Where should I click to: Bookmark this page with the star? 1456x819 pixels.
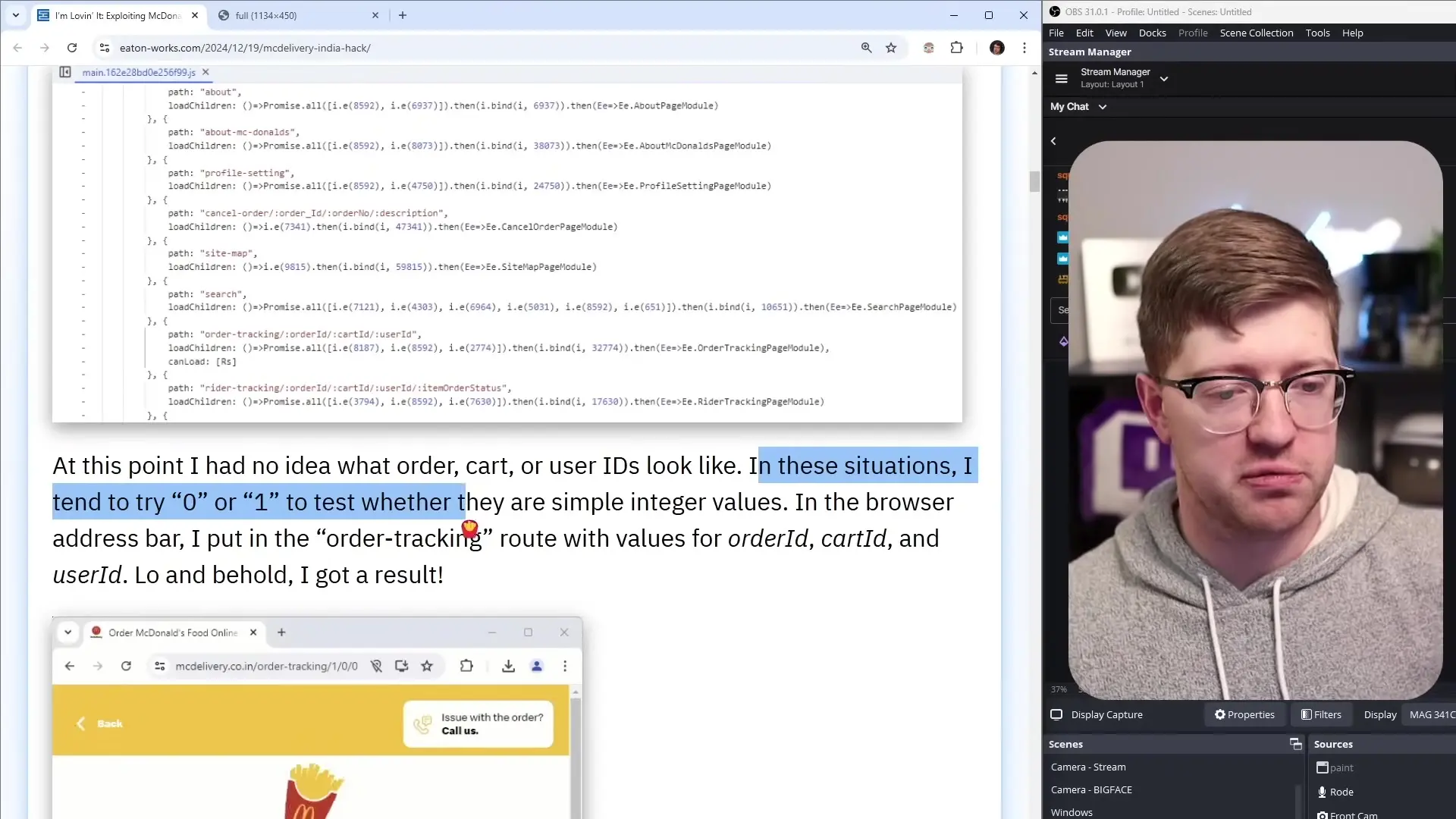(x=891, y=48)
